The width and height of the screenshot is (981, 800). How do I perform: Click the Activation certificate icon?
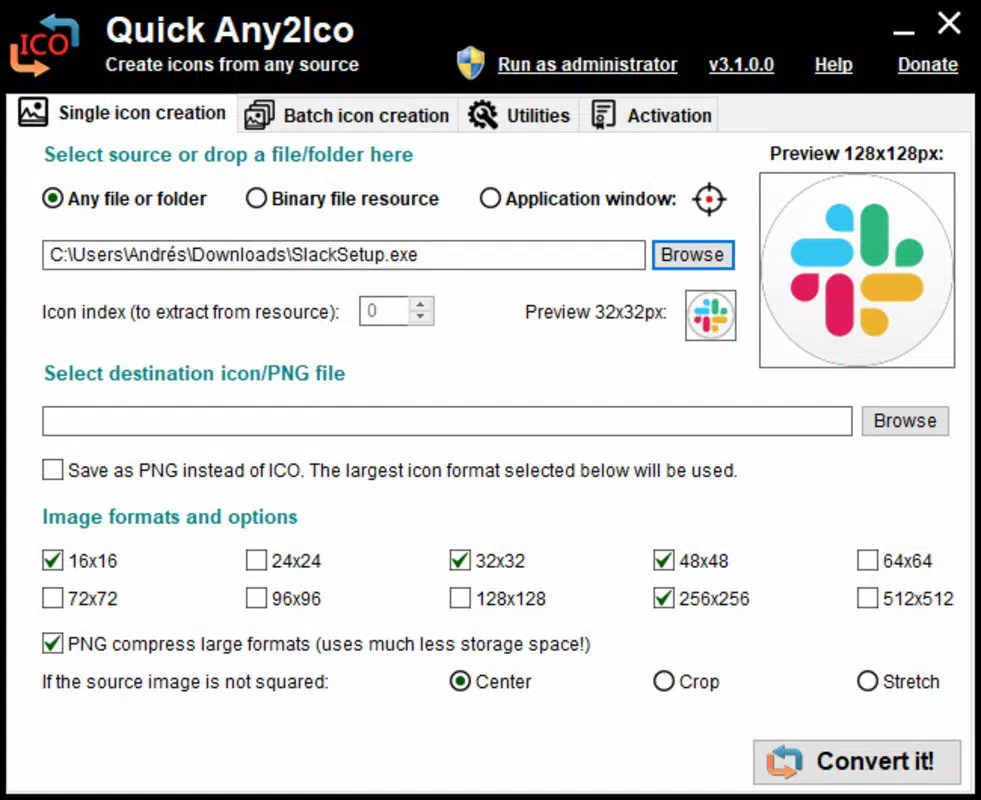coord(604,115)
